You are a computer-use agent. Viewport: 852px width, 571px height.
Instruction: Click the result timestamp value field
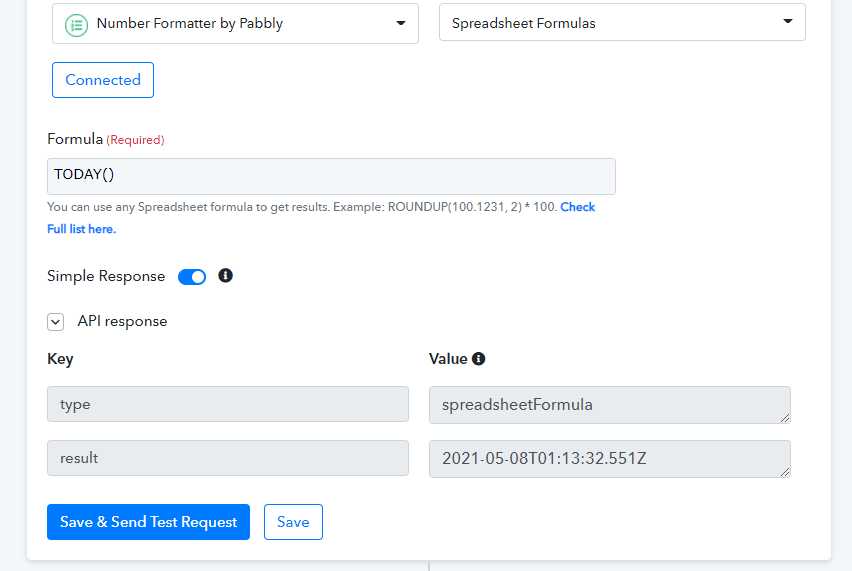[x=610, y=459]
